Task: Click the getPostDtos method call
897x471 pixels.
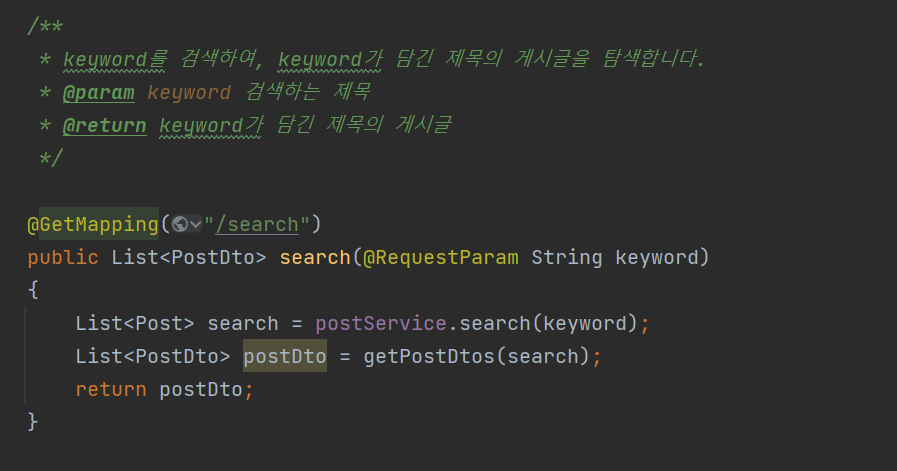Action: [x=429, y=356]
